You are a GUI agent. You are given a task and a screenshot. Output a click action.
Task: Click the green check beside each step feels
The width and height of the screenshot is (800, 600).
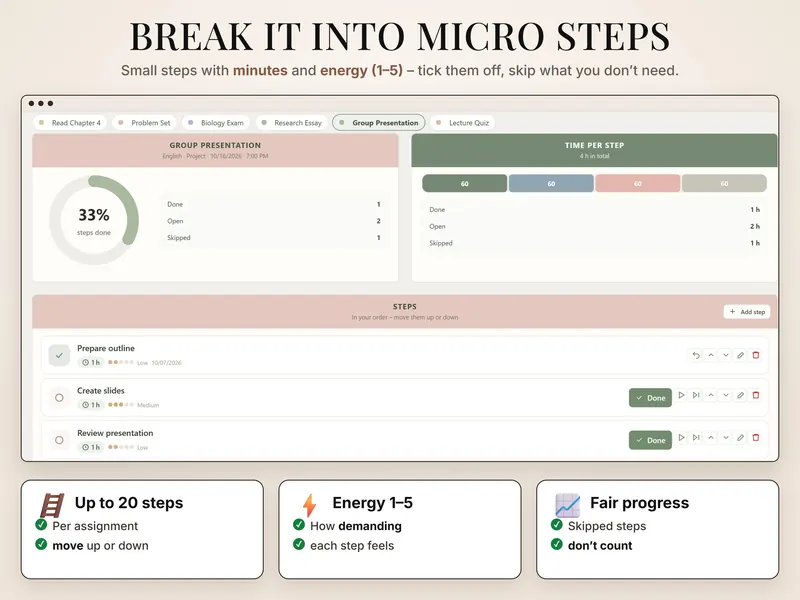299,544
